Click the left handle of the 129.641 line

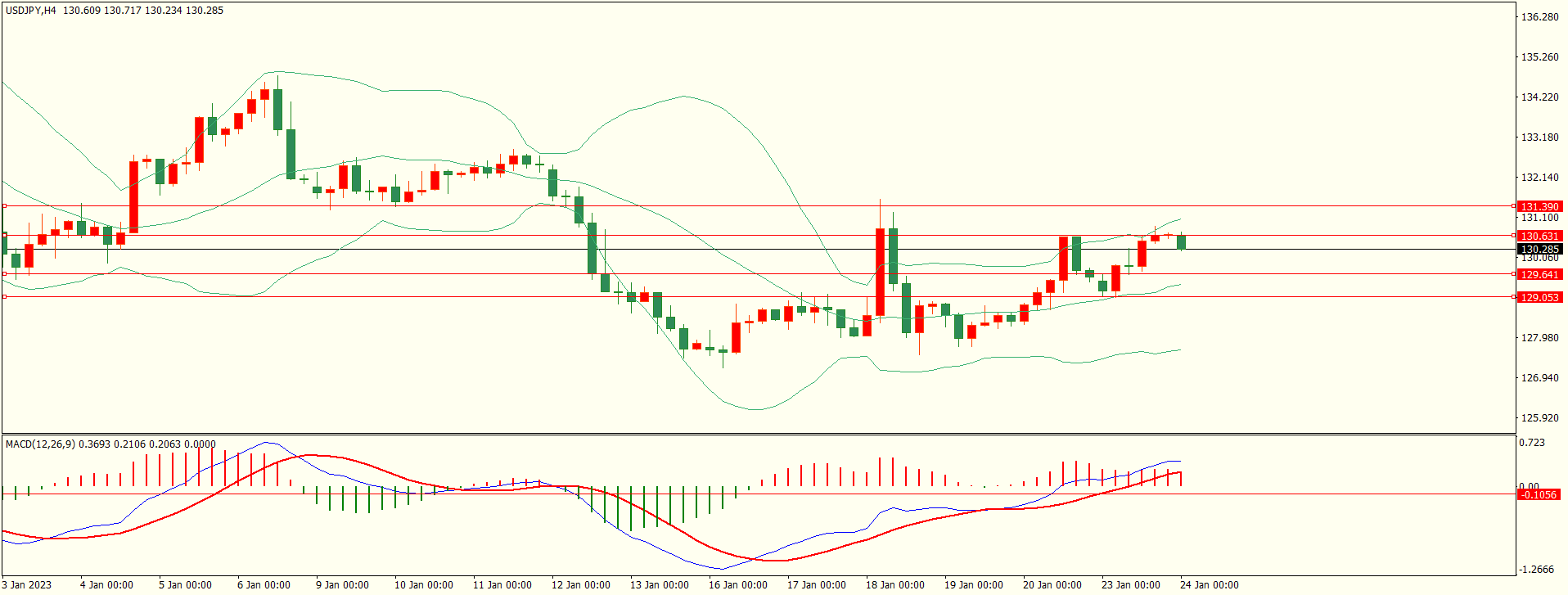click(x=4, y=274)
